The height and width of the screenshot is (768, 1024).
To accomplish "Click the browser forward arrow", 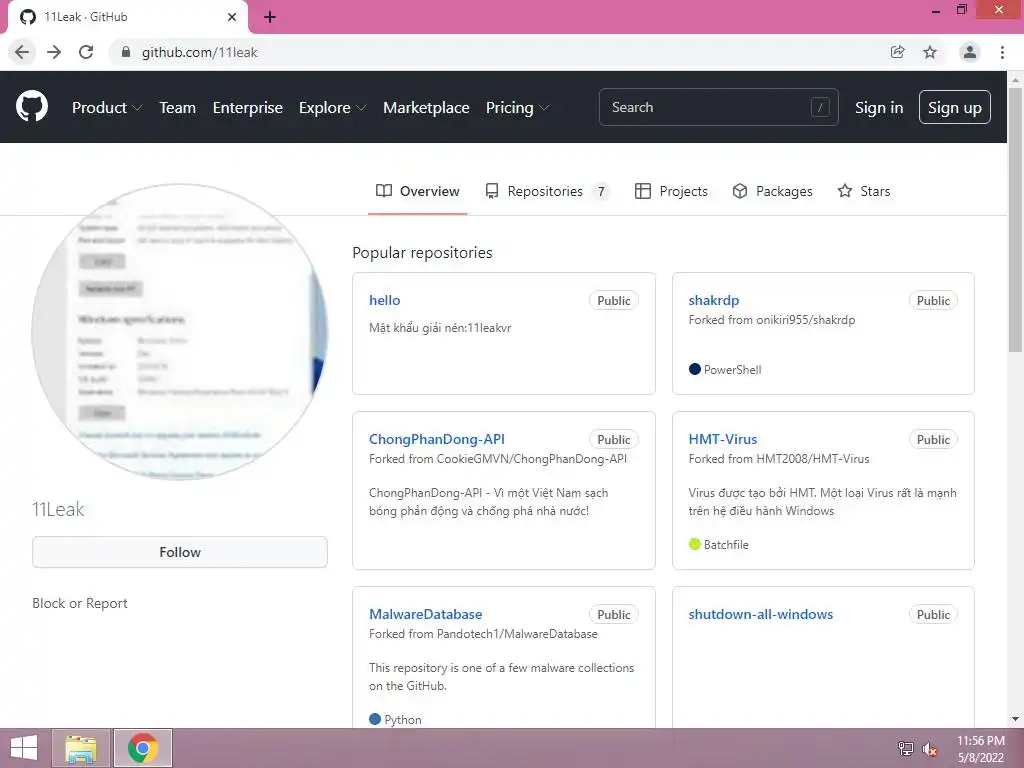I will 54,52.
